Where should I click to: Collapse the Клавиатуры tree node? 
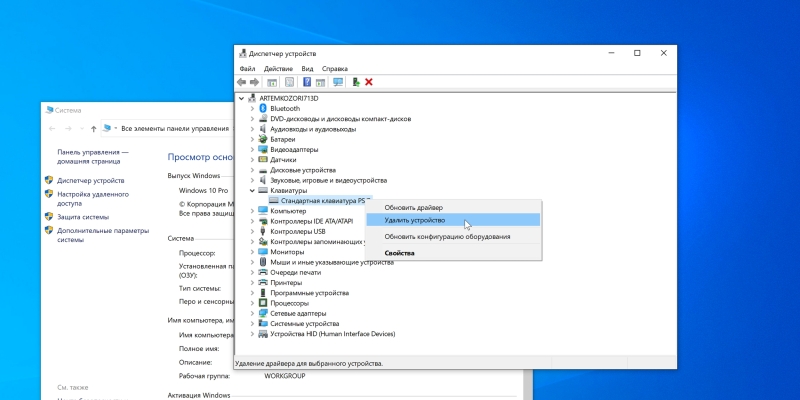click(252, 190)
